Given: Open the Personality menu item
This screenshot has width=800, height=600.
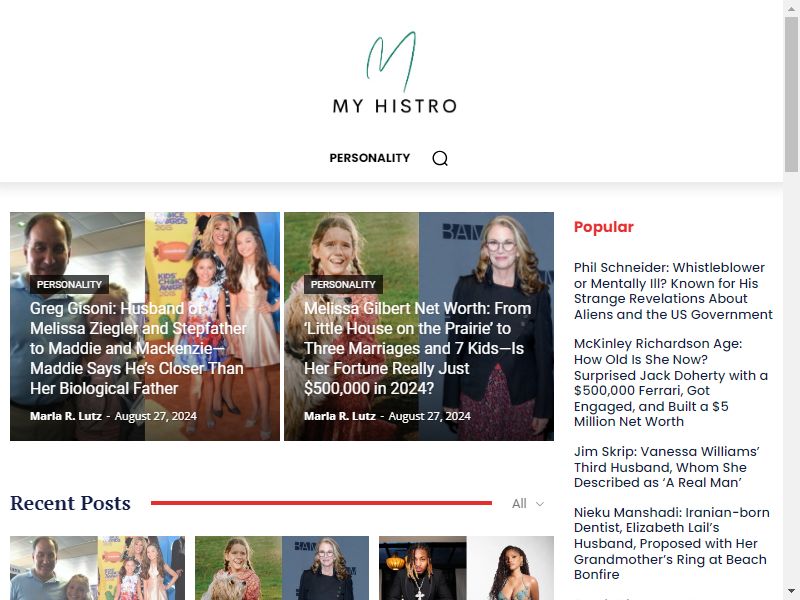Looking at the screenshot, I should click(x=369, y=158).
